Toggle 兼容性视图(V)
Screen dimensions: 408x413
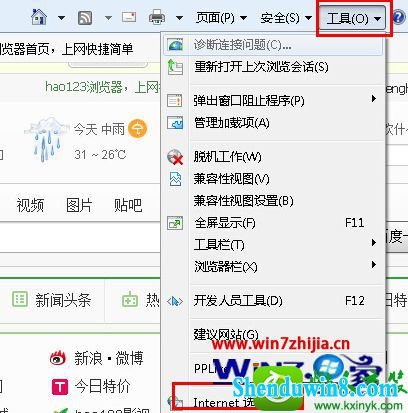273,179
